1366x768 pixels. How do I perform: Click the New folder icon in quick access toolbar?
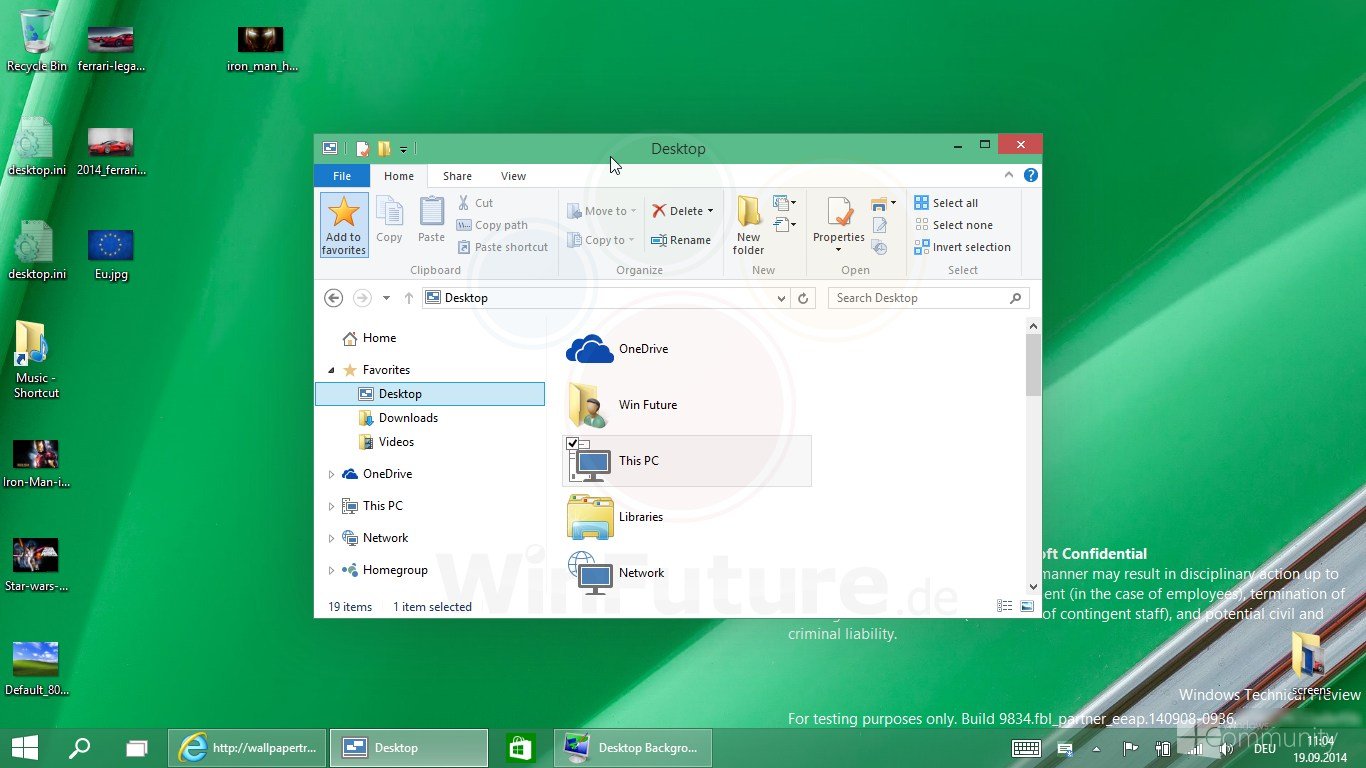point(384,149)
